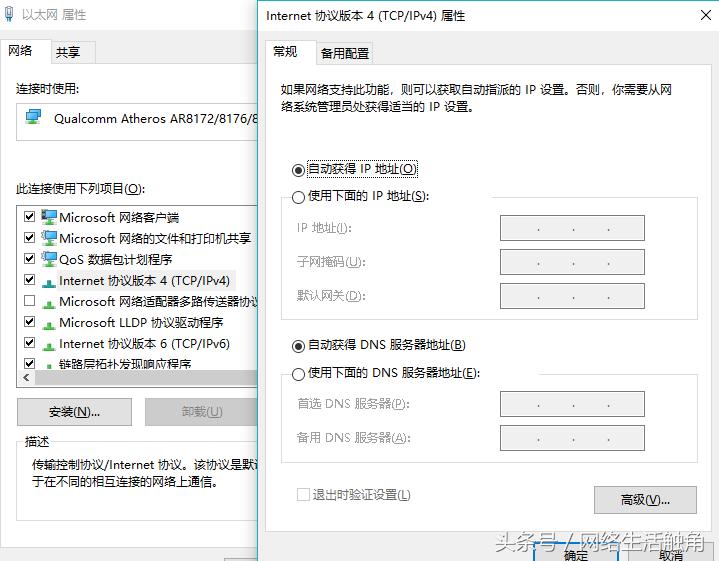This screenshot has width=719, height=561.
Task: Click the Internet 协议版本 6 protocol icon
Action: click(x=49, y=346)
